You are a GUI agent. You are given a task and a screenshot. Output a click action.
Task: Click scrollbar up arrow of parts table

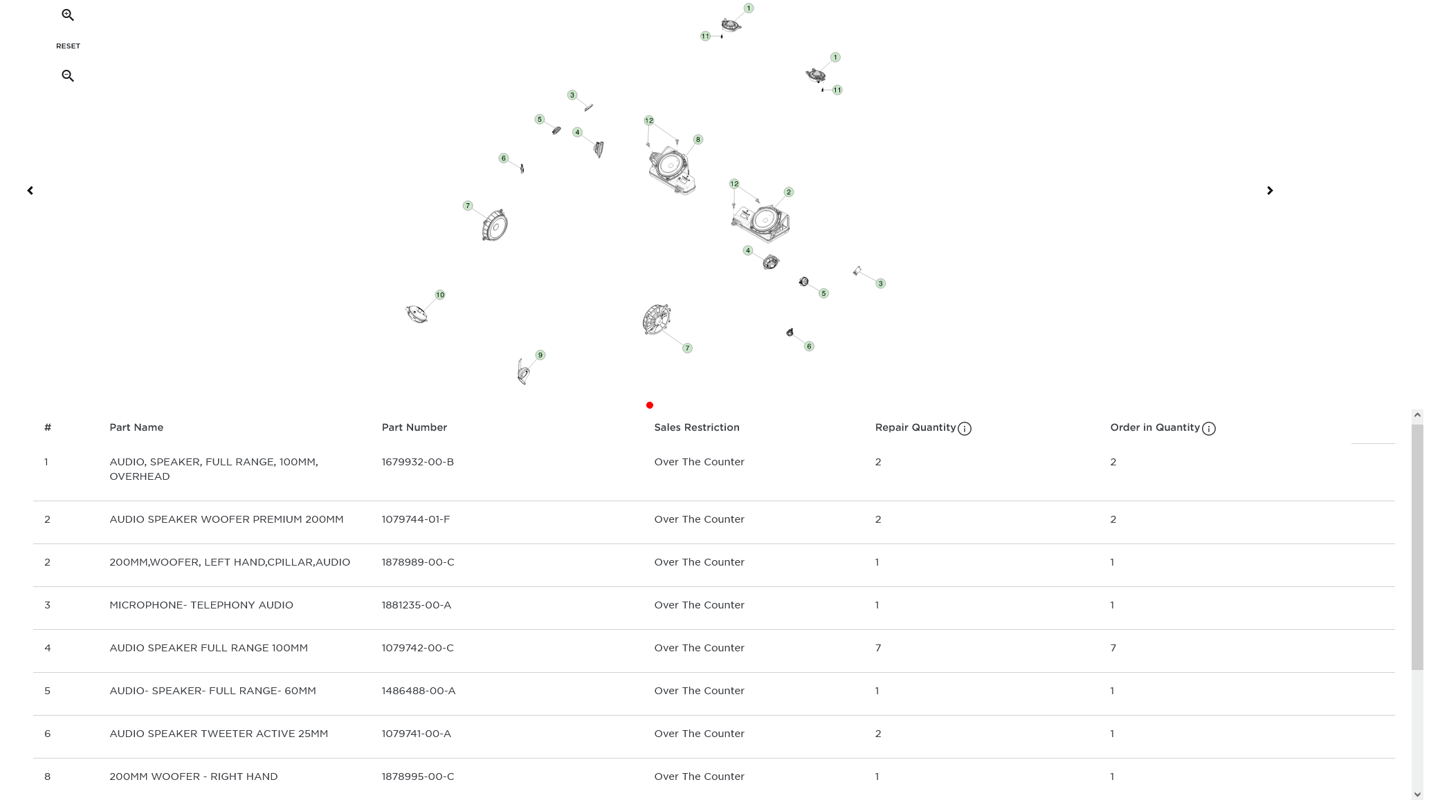coord(1417,415)
